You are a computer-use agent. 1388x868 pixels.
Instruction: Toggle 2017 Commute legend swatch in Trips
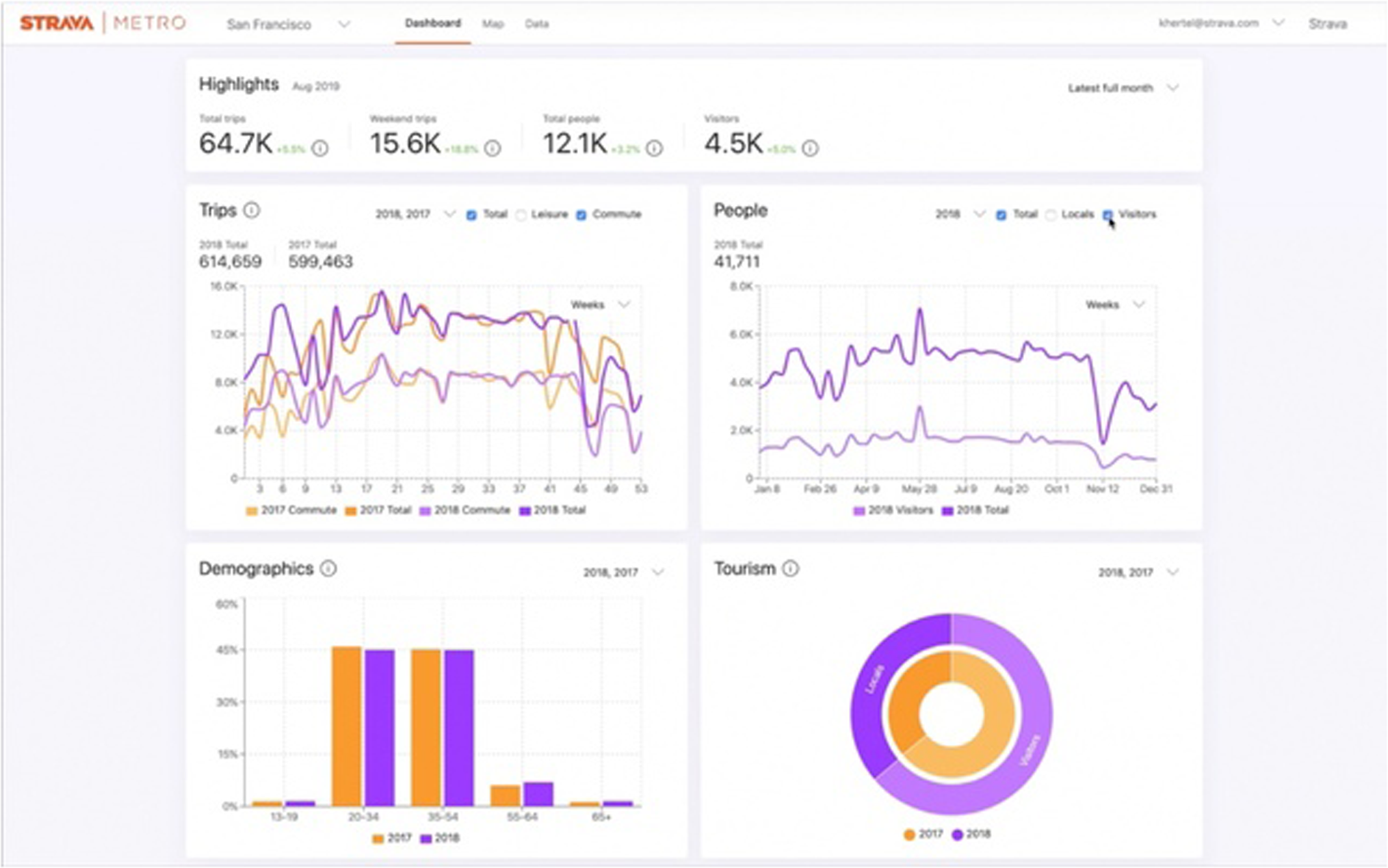tap(252, 511)
